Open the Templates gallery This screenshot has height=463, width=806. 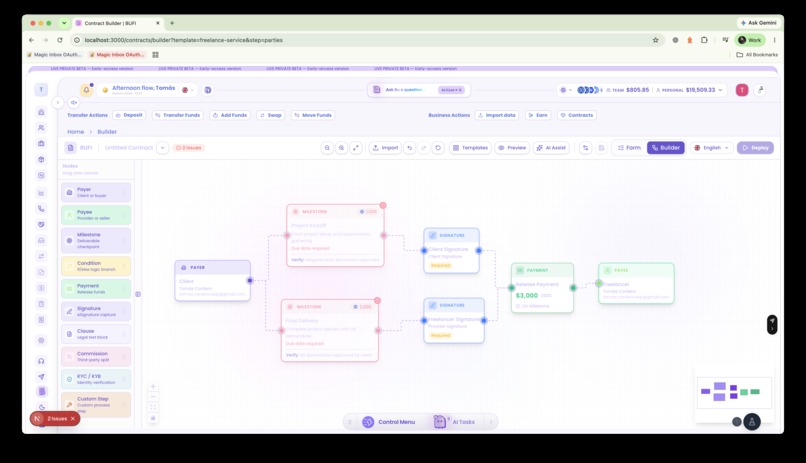tap(470, 147)
